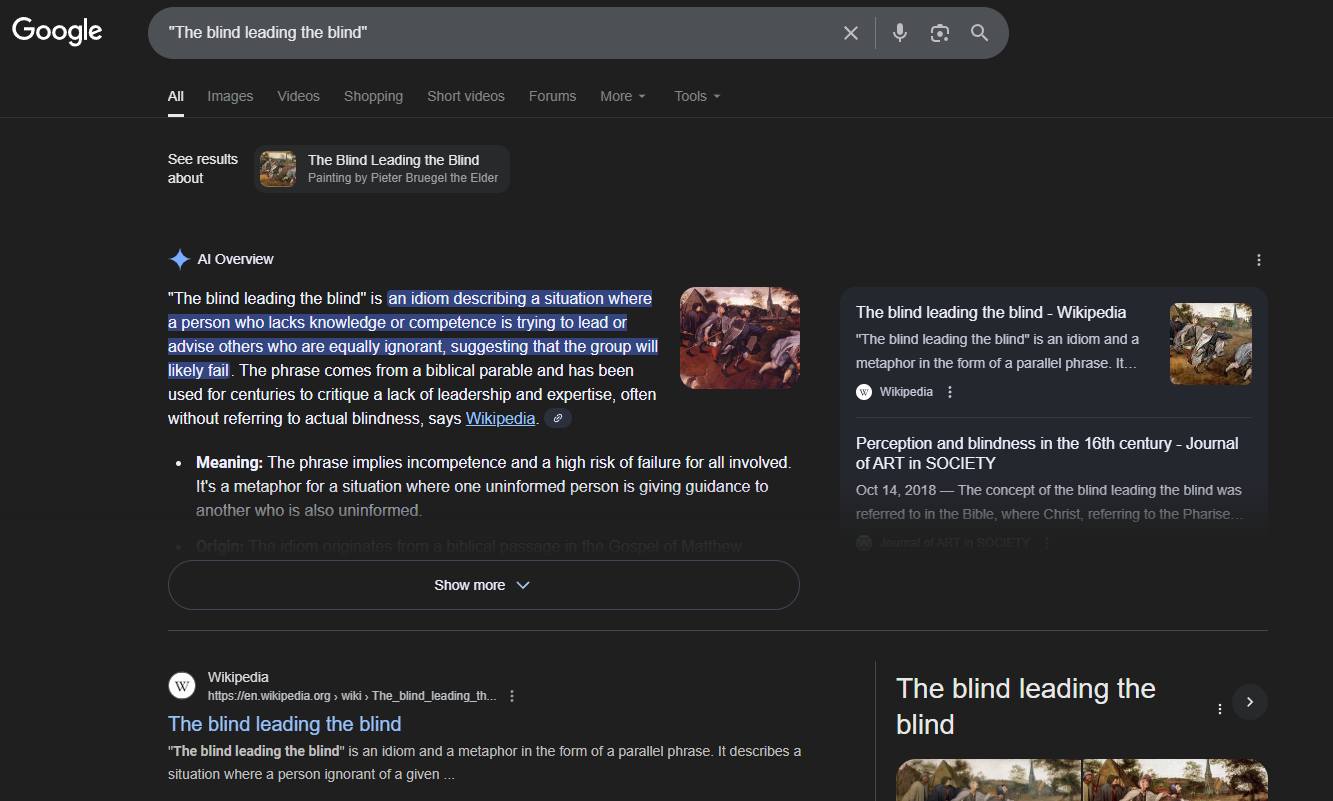Go to the Forums tab

coord(553,96)
